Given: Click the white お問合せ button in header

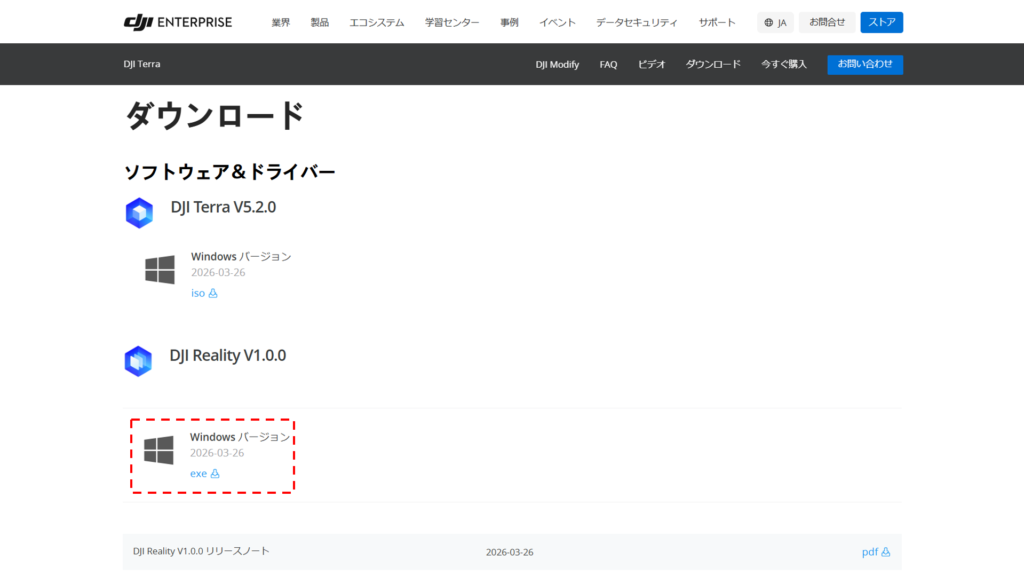Looking at the screenshot, I should [x=826, y=22].
